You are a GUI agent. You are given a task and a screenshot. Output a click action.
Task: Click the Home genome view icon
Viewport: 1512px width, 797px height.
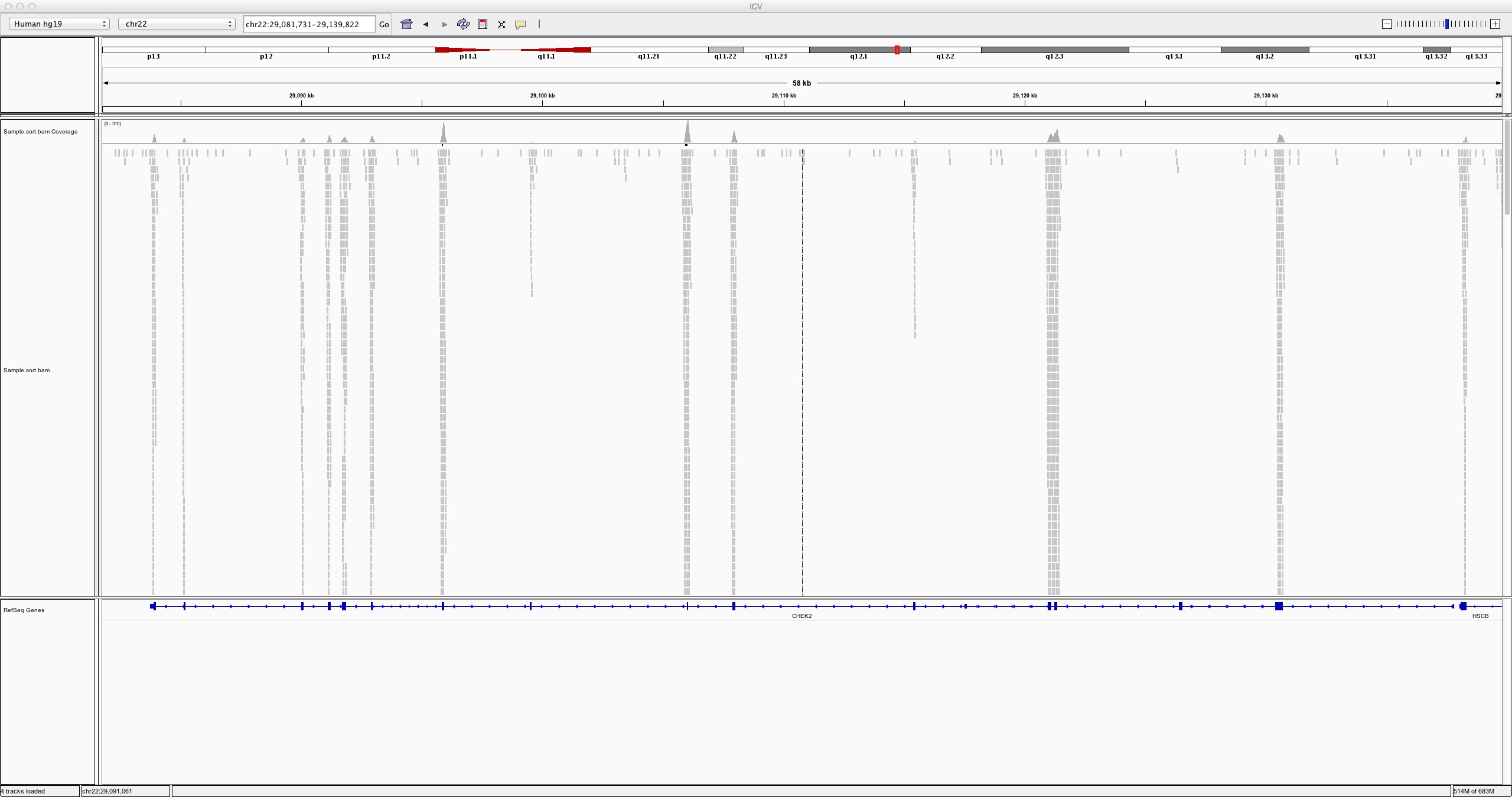pyautogui.click(x=406, y=24)
